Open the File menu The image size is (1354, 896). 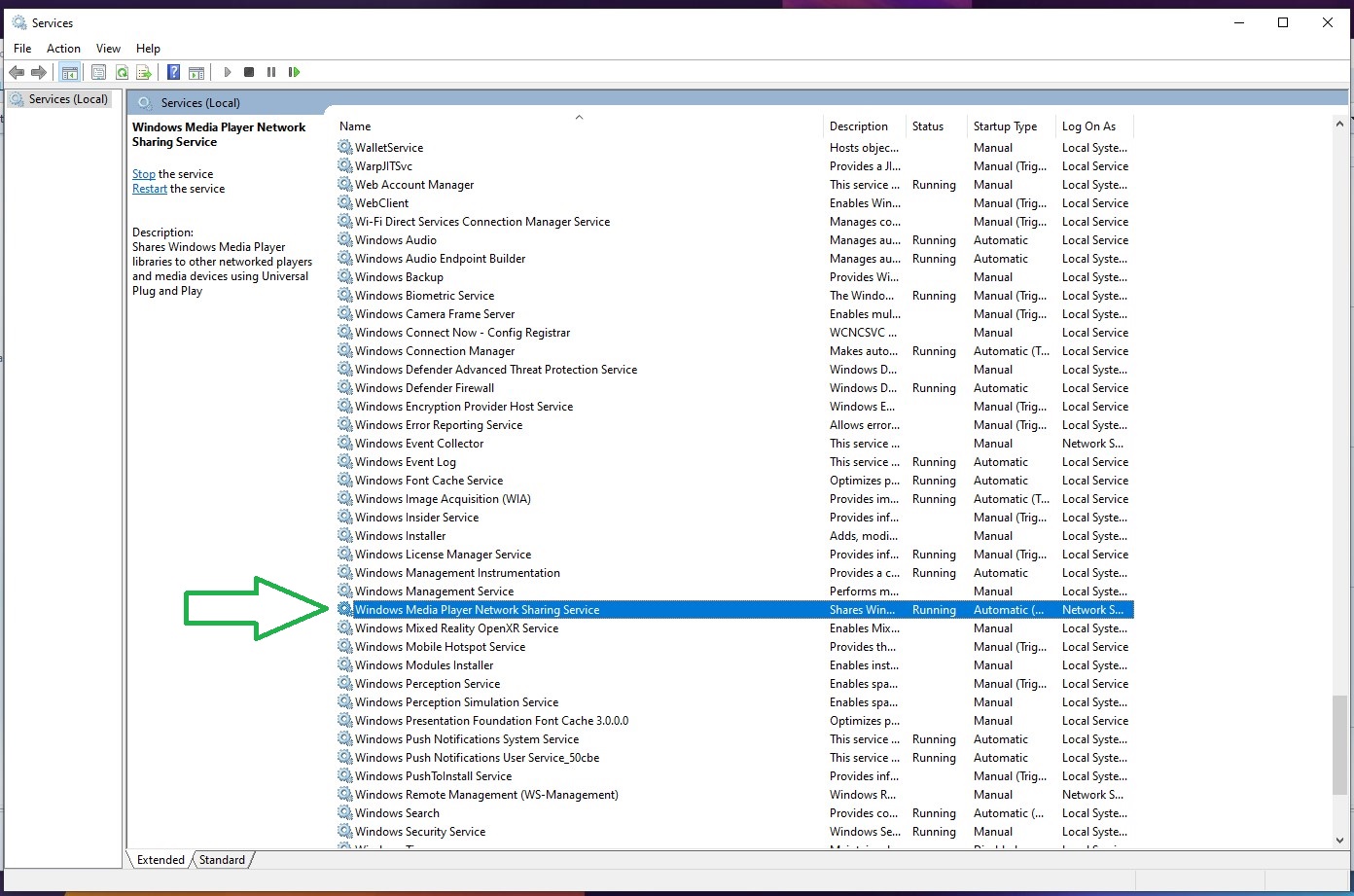21,48
